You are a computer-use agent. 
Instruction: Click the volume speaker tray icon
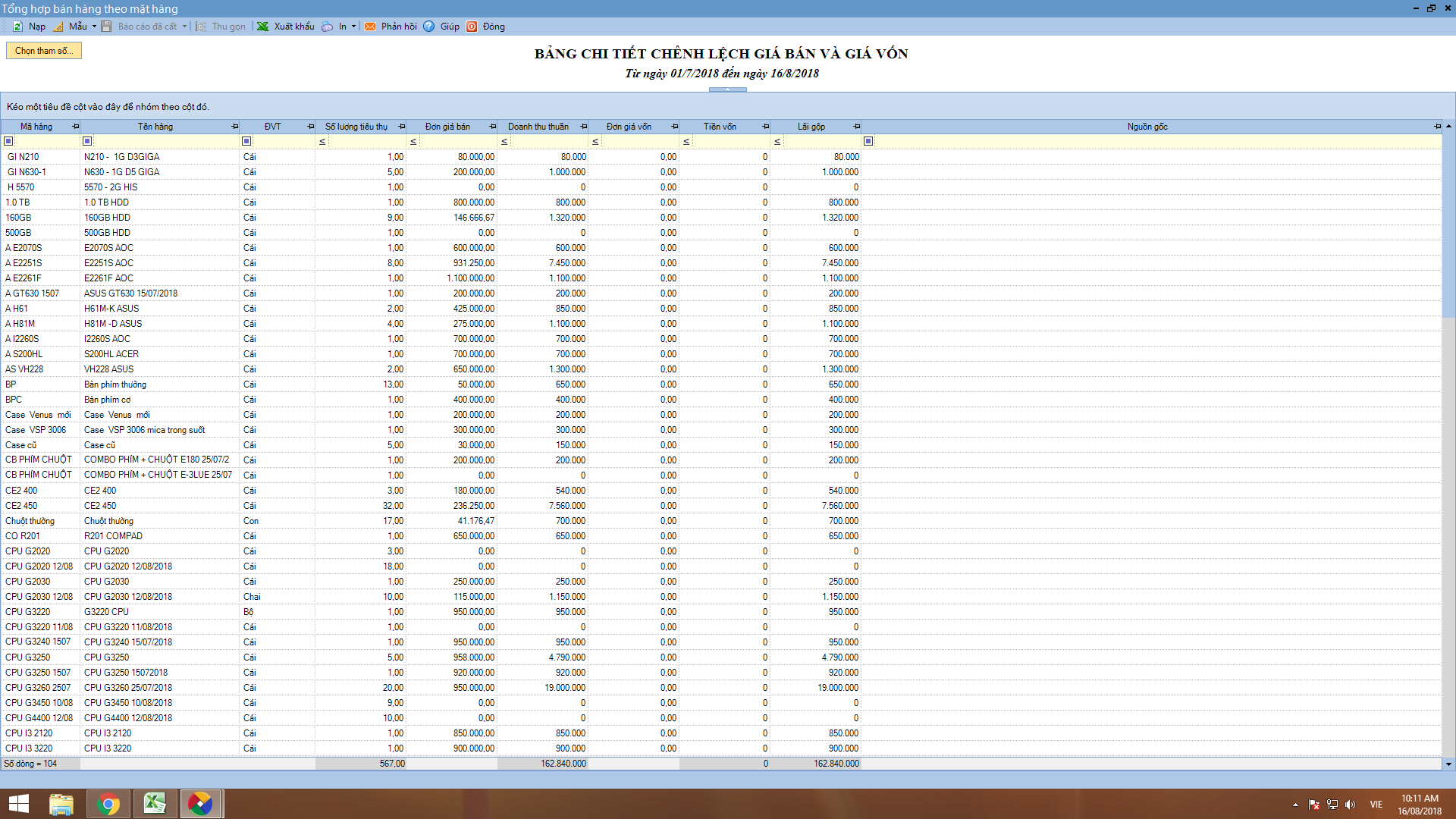(1350, 805)
